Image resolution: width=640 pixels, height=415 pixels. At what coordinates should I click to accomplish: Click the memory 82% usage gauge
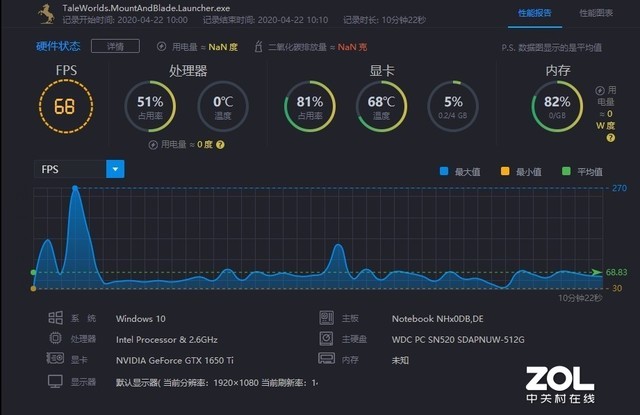click(x=557, y=106)
